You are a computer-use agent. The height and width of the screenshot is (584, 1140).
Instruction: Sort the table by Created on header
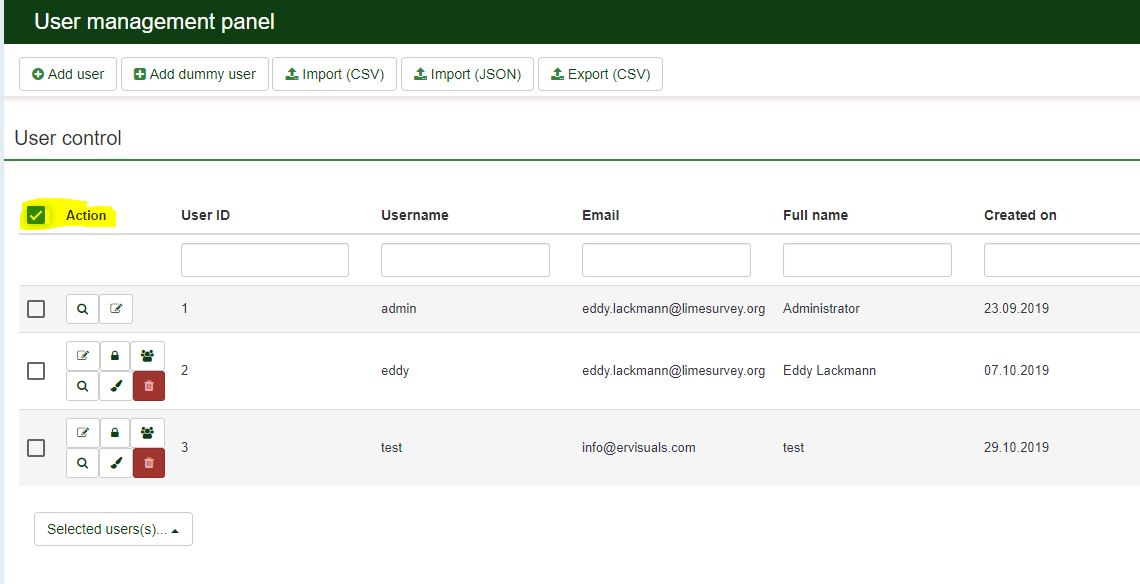point(1019,215)
